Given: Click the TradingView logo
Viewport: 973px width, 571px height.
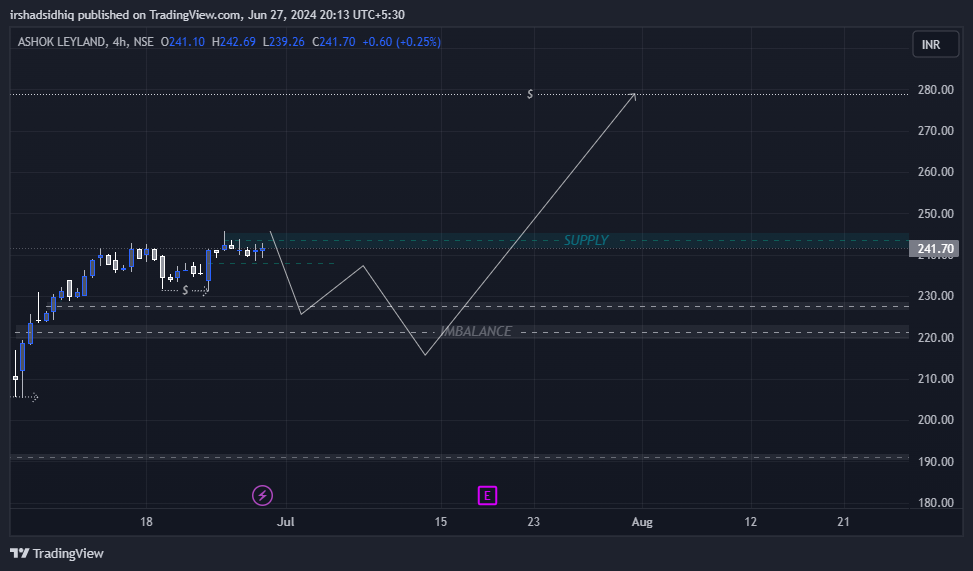Looking at the screenshot, I should pos(56,553).
